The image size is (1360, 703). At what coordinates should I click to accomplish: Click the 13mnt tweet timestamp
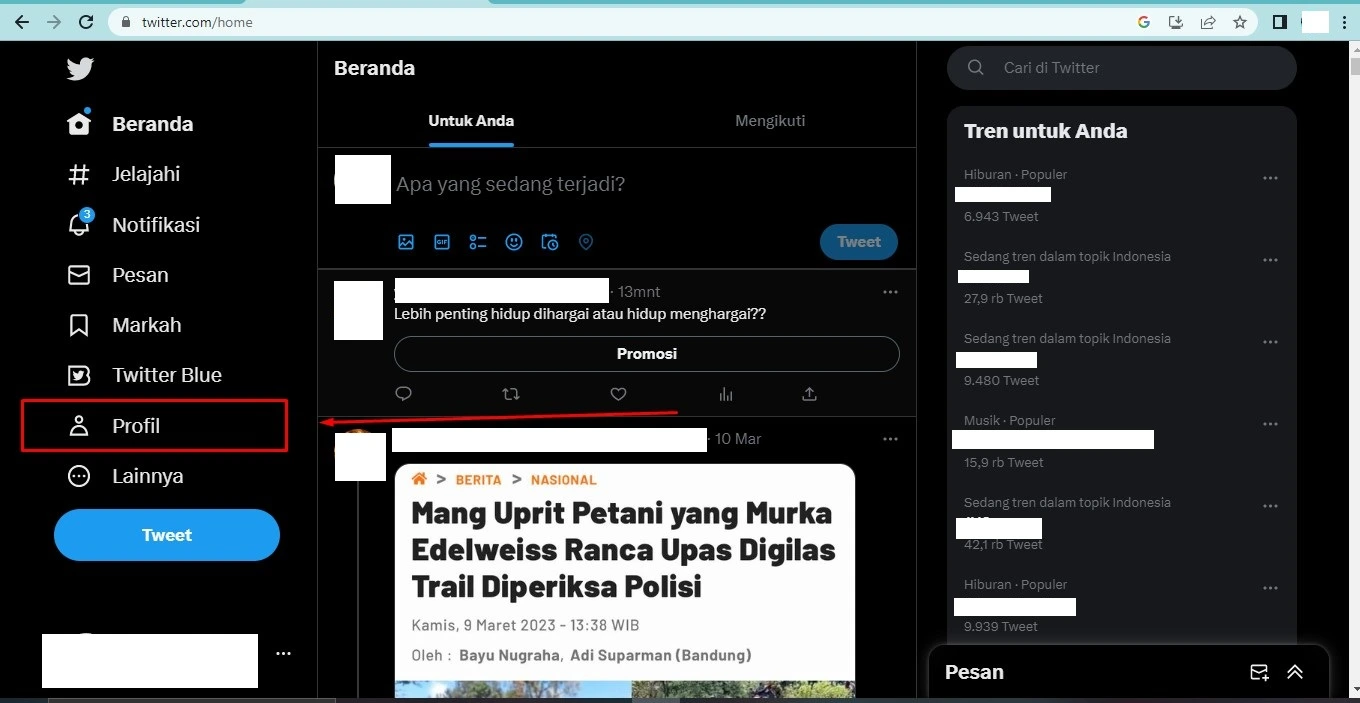(639, 292)
